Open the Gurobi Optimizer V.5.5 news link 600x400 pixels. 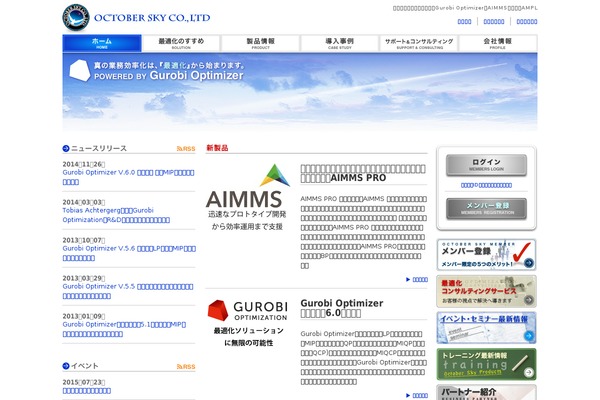(x=128, y=291)
